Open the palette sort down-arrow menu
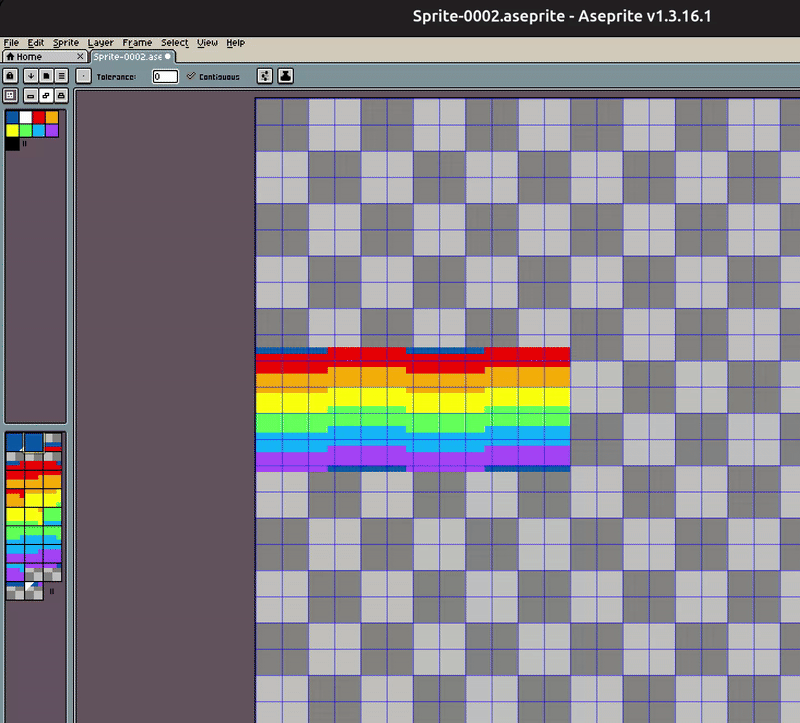The image size is (800, 723). [x=32, y=76]
